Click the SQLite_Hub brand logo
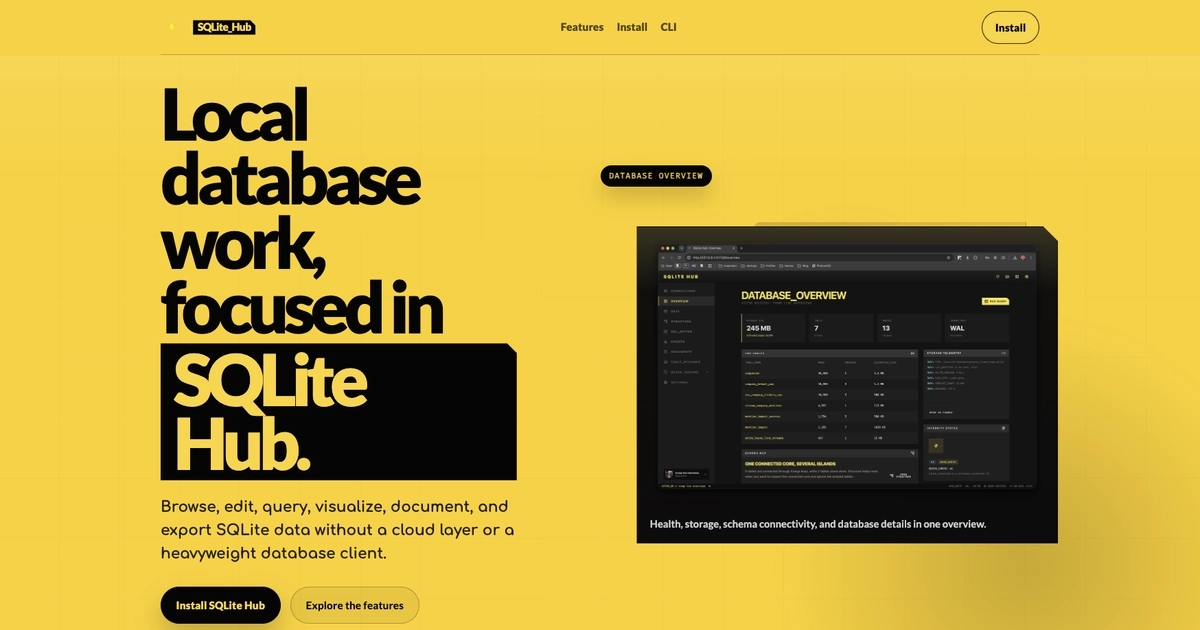Image resolution: width=1200 pixels, height=630 pixels. (x=224, y=28)
